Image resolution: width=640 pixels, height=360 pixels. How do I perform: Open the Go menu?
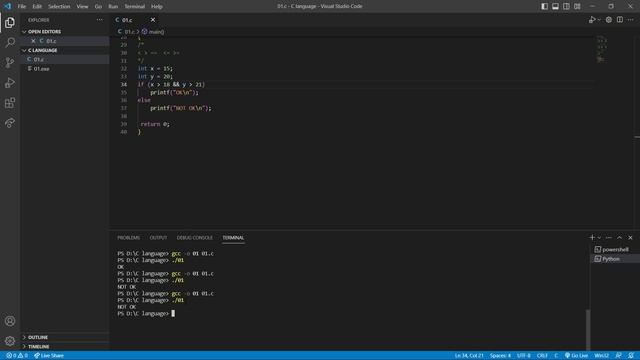(x=98, y=6)
